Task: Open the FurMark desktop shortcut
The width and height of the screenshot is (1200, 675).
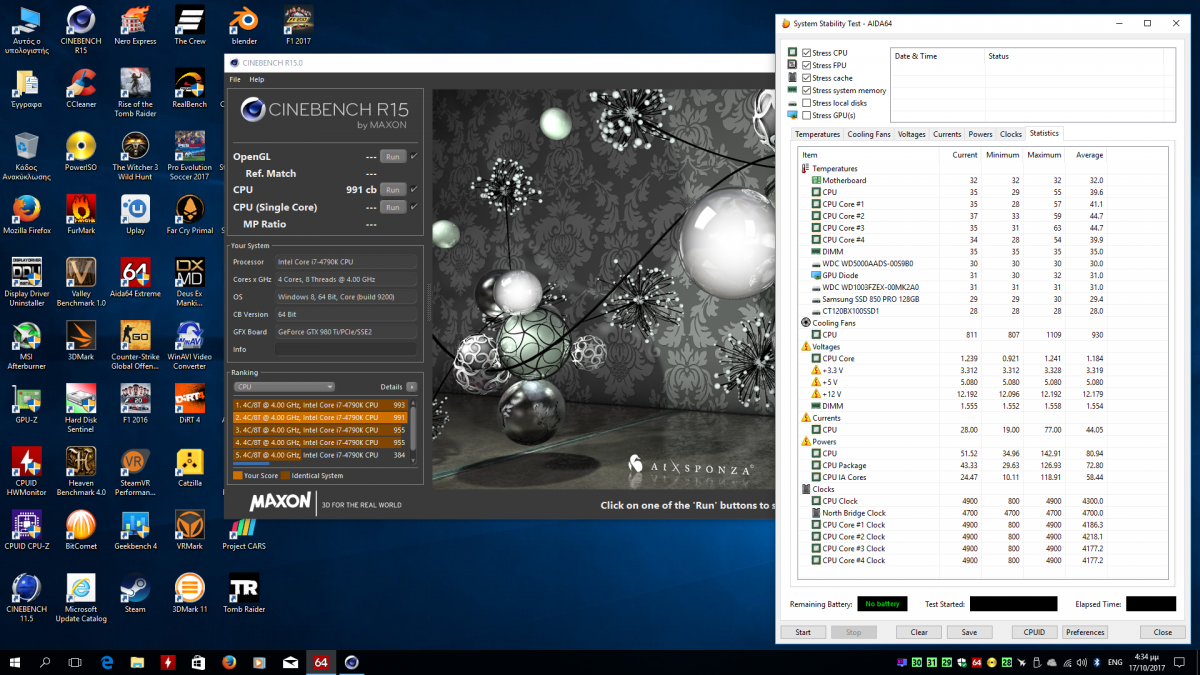Action: 81,215
